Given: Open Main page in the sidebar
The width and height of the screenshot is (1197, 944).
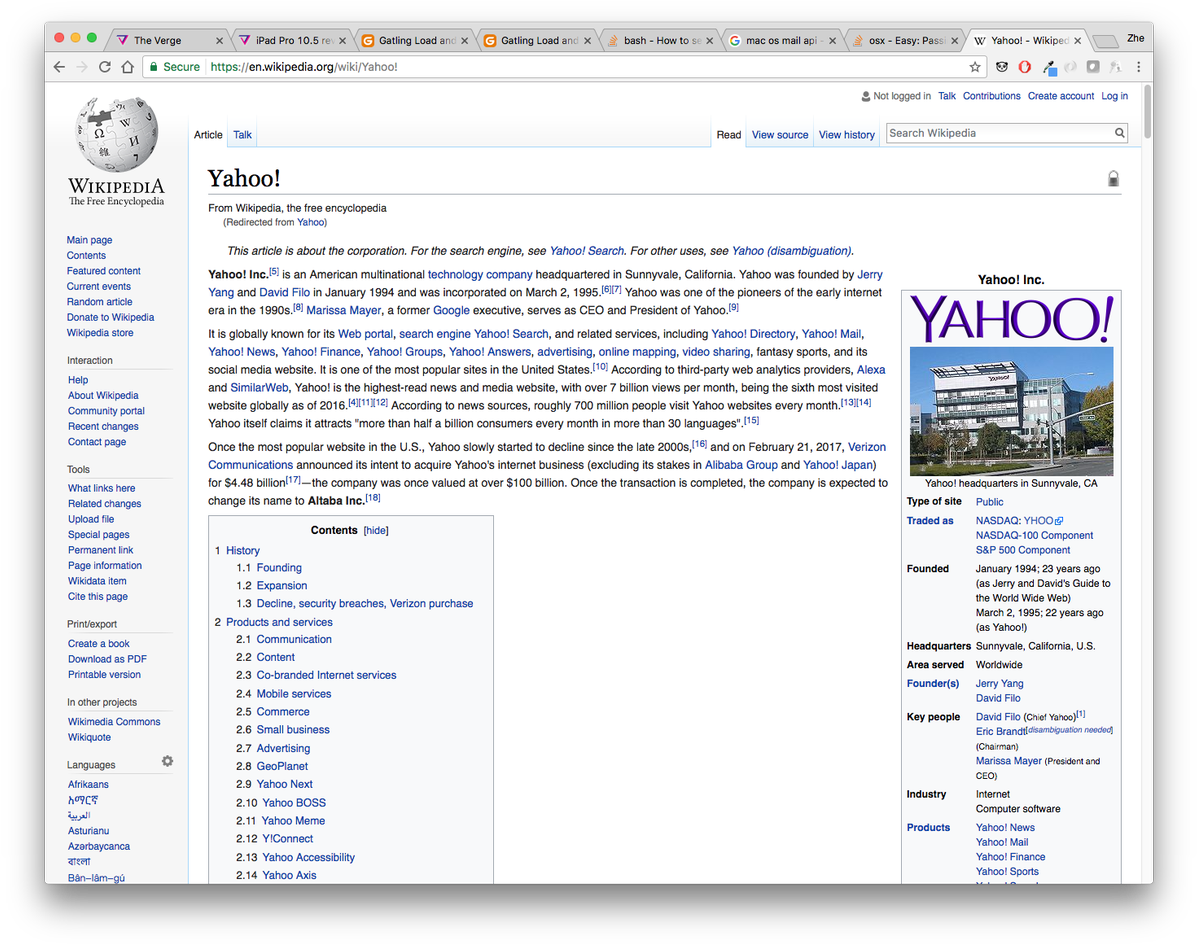Looking at the screenshot, I should pyautogui.click(x=89, y=240).
